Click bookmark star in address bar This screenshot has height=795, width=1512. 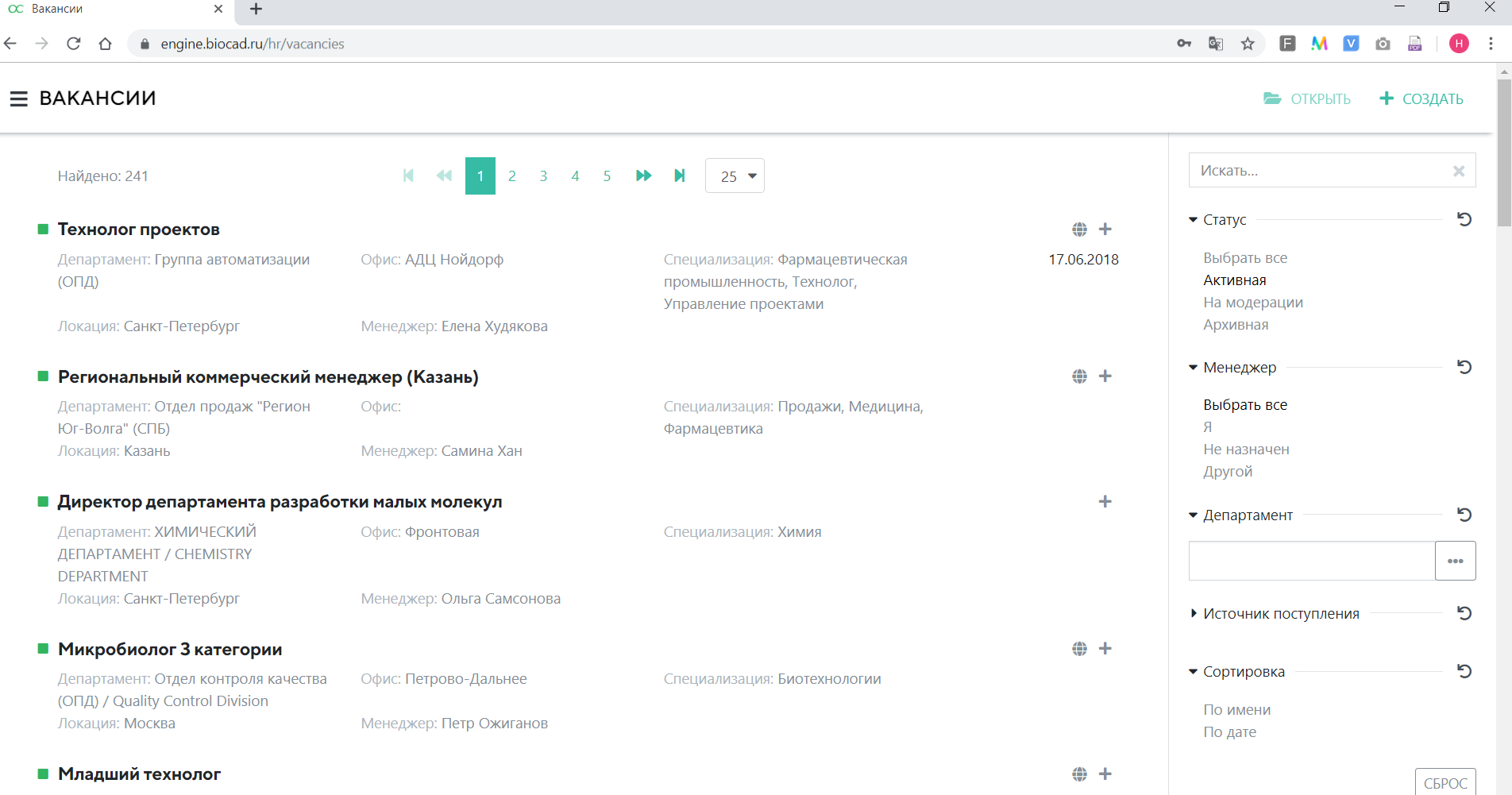click(1248, 44)
